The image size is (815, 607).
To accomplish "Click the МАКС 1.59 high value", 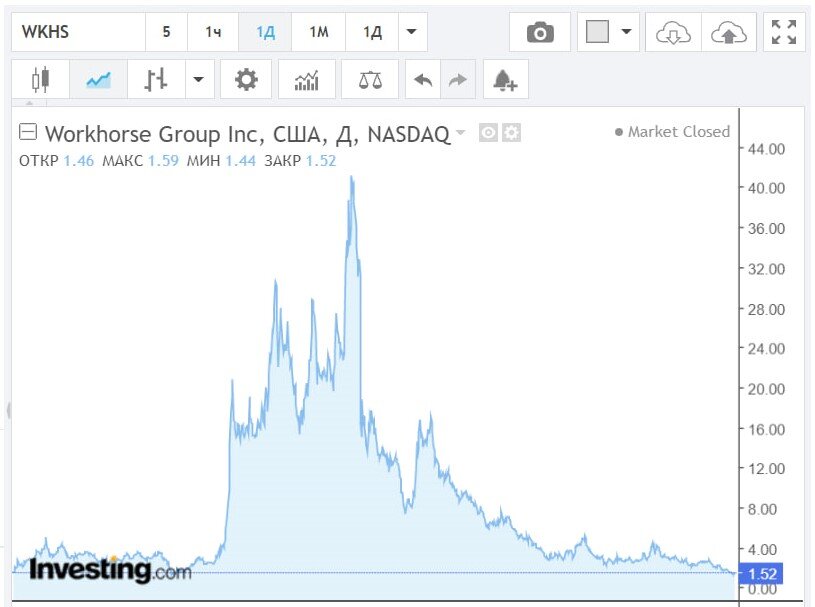I will click(140, 161).
